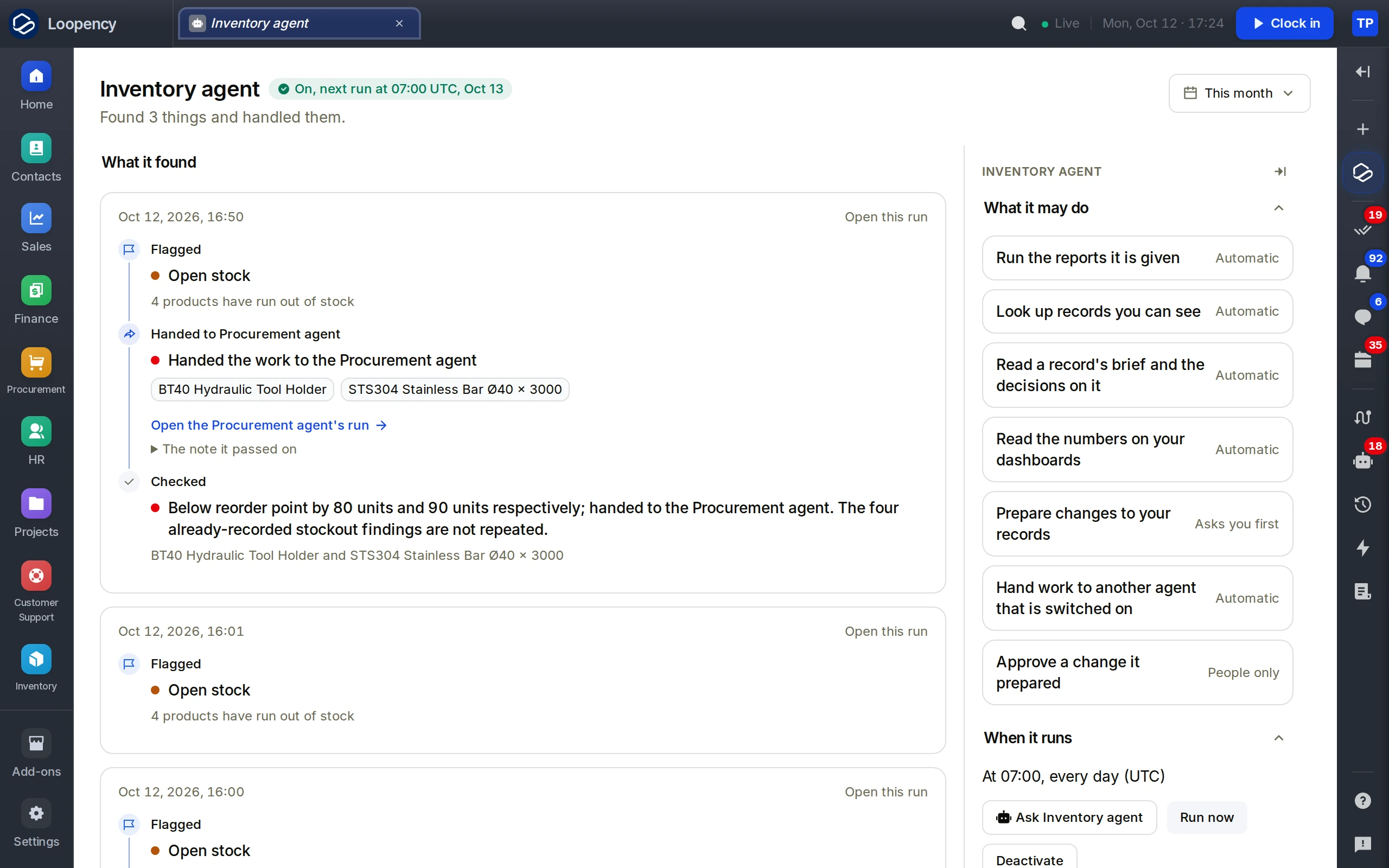
Task: Open the Add-ons store
Action: click(x=36, y=754)
